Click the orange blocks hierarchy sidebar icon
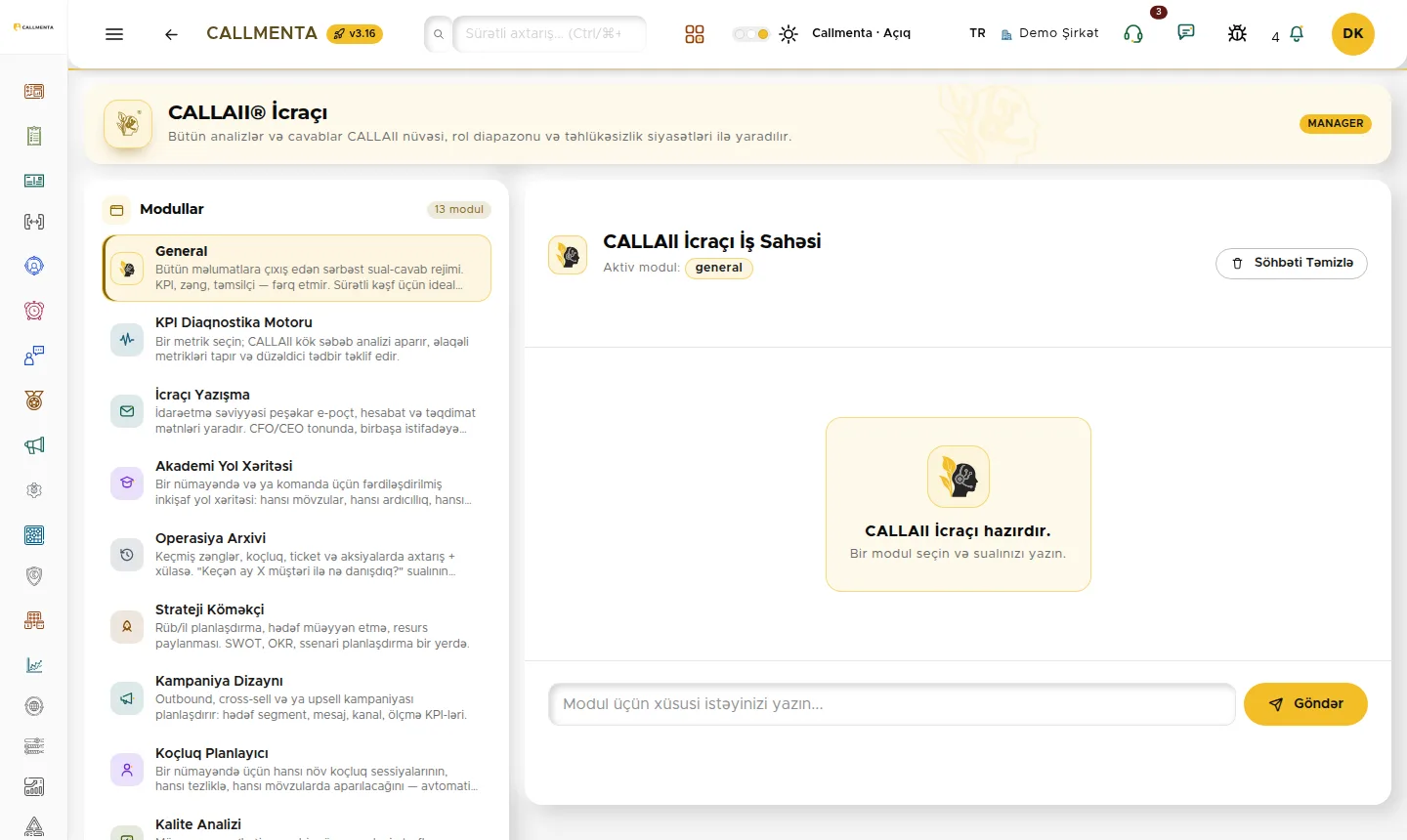Screen dimensions: 1407x840 [34, 620]
